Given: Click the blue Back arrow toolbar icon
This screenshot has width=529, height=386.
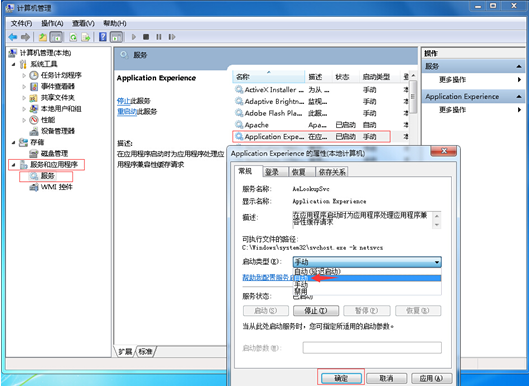Looking at the screenshot, I should pos(13,37).
